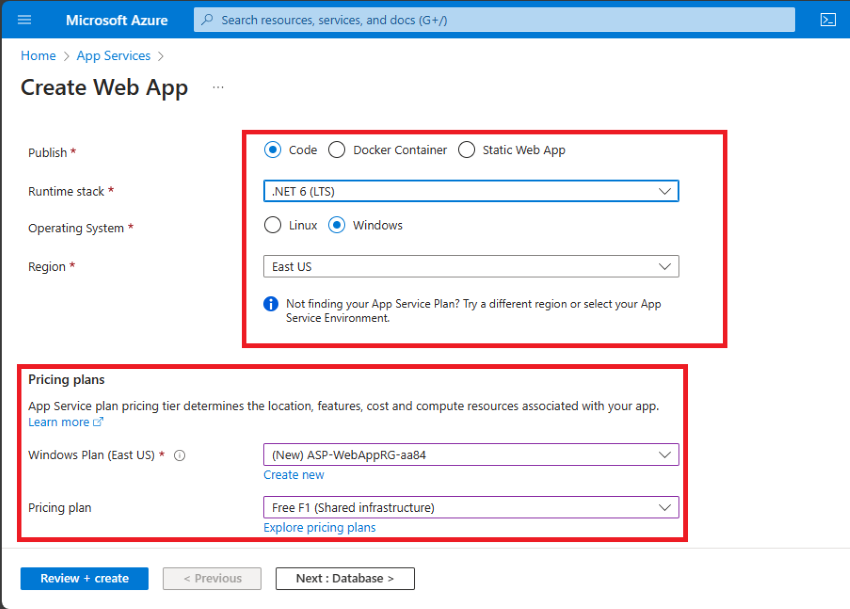Launch Azure Cloud Shell
850x609 pixels.
click(x=827, y=19)
